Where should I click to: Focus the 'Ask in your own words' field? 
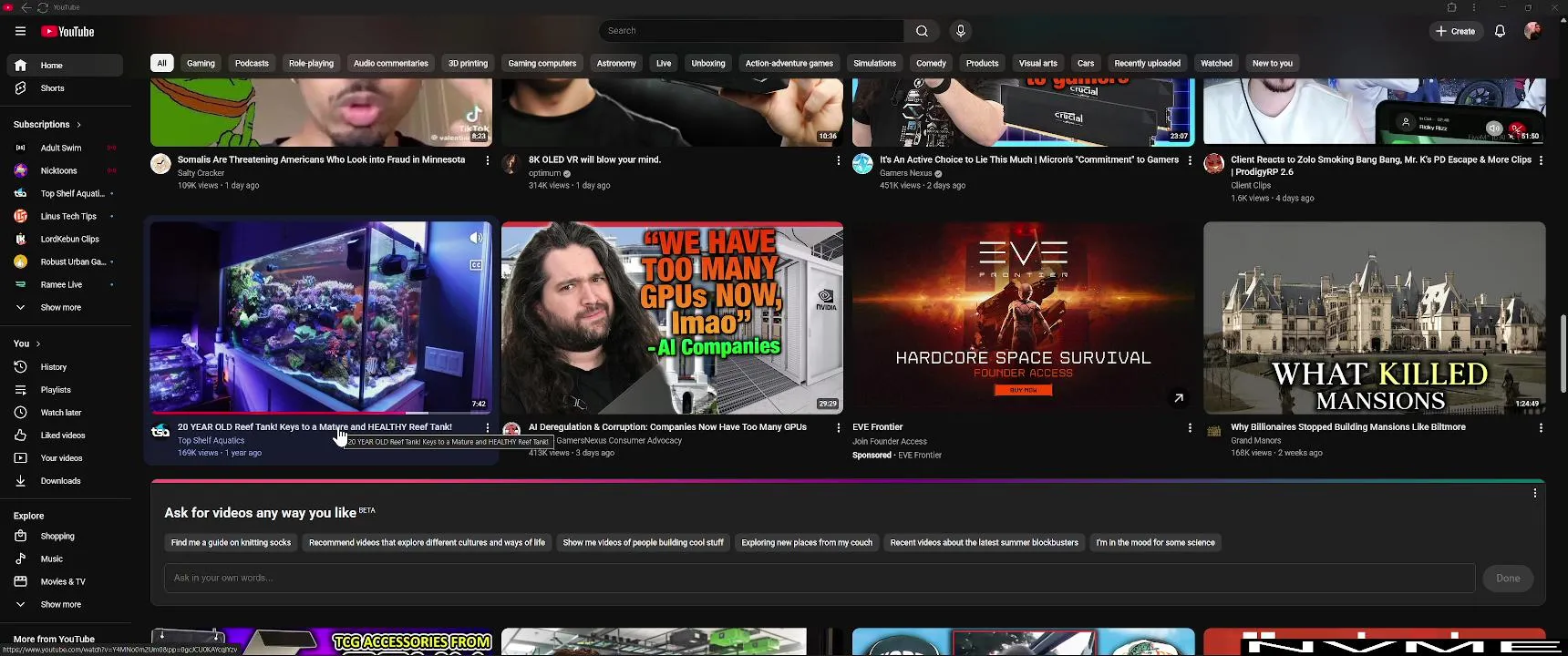[820, 579]
